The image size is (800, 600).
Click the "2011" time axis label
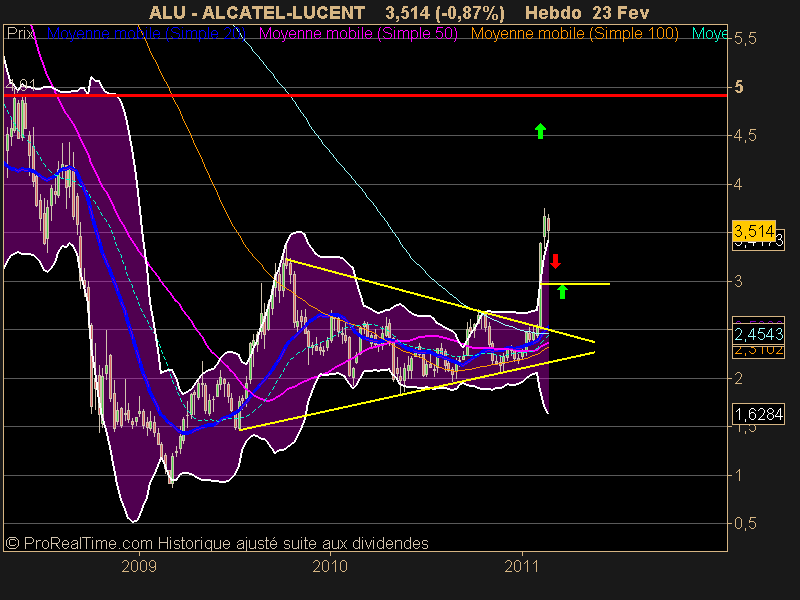pyautogui.click(x=522, y=566)
